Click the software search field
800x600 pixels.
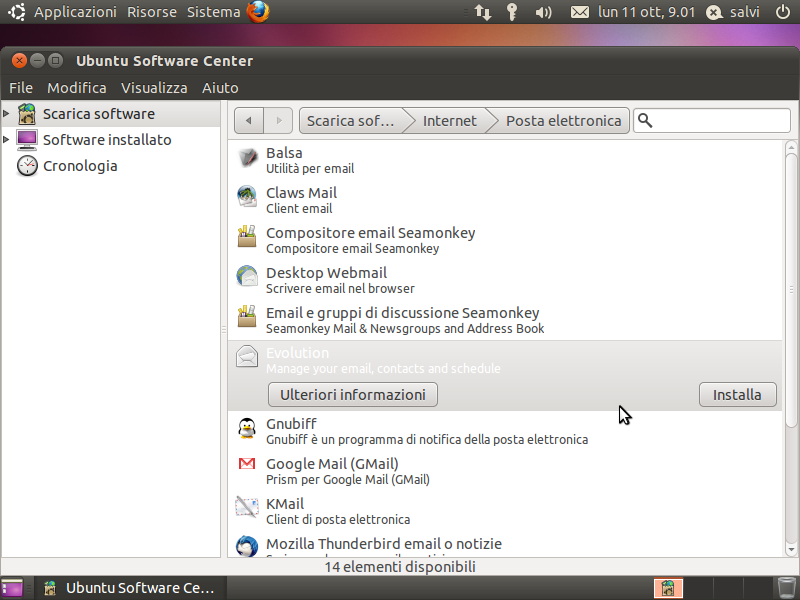click(712, 121)
